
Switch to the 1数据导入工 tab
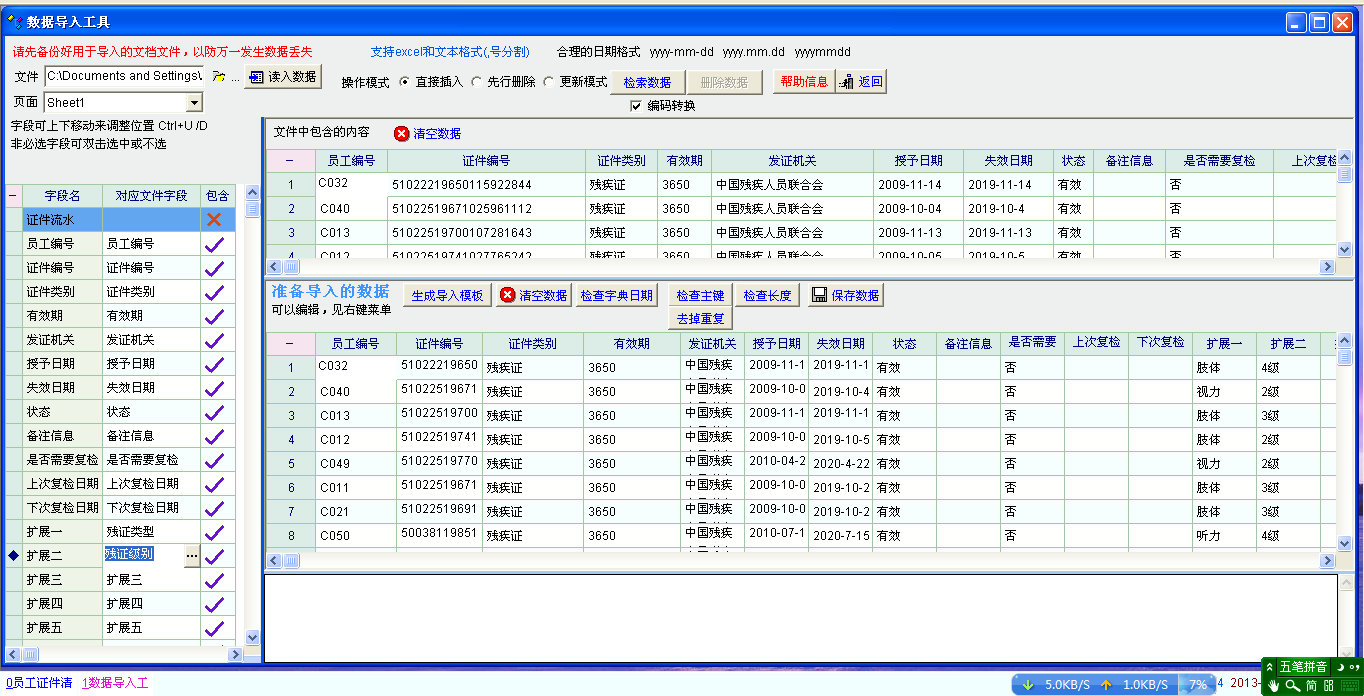115,683
